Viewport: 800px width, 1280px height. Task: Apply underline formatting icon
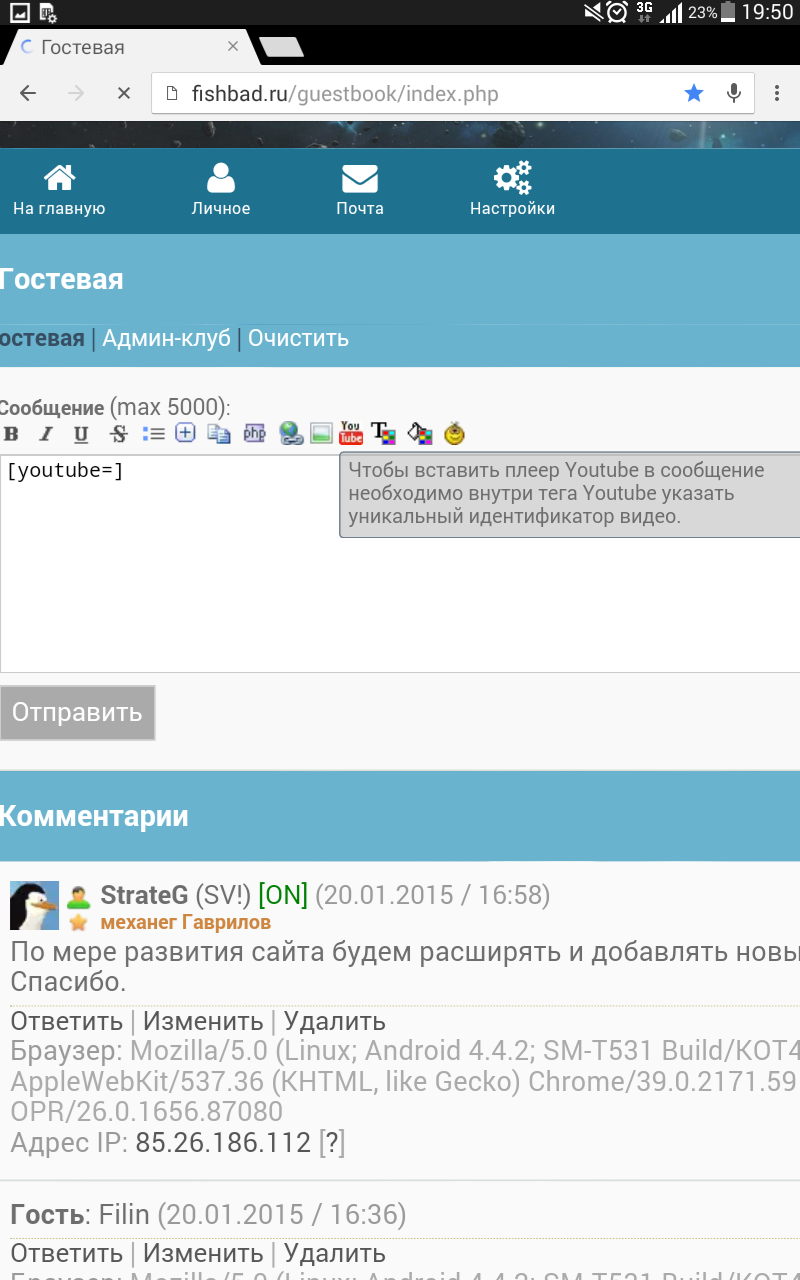click(x=81, y=433)
